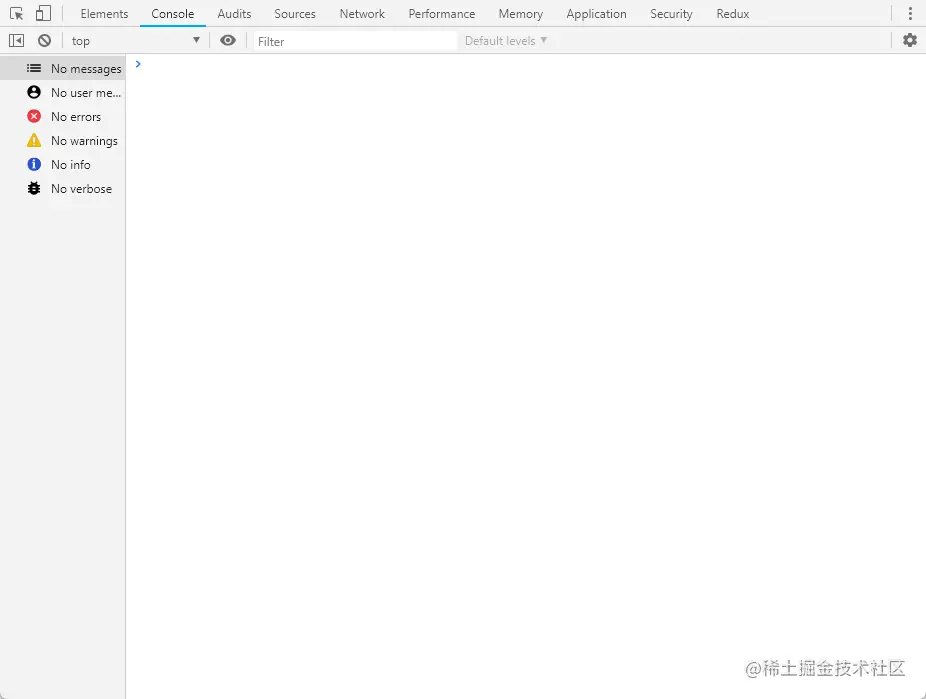Click the yellow warning triangle icon
This screenshot has width=926, height=699.
[34, 140]
